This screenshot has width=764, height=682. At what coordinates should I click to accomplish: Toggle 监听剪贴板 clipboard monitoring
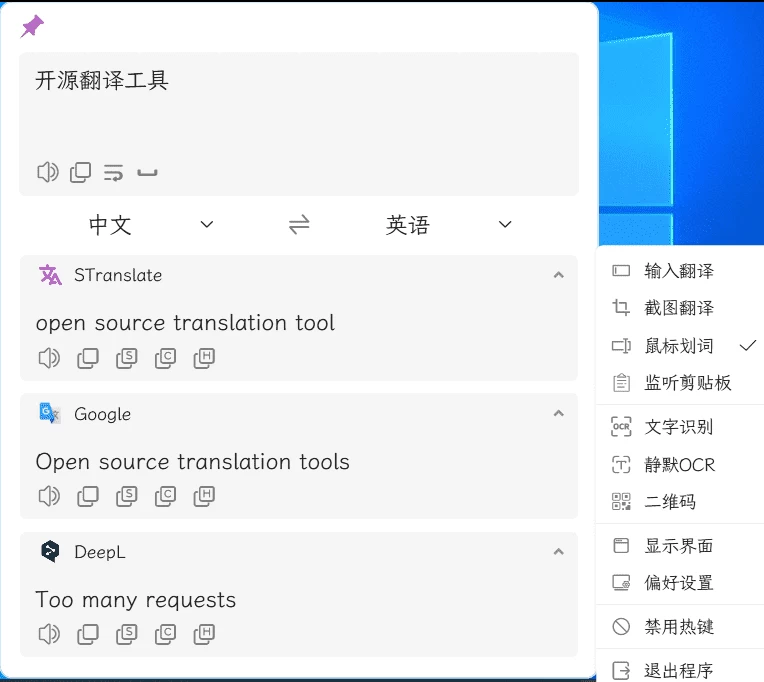(687, 383)
